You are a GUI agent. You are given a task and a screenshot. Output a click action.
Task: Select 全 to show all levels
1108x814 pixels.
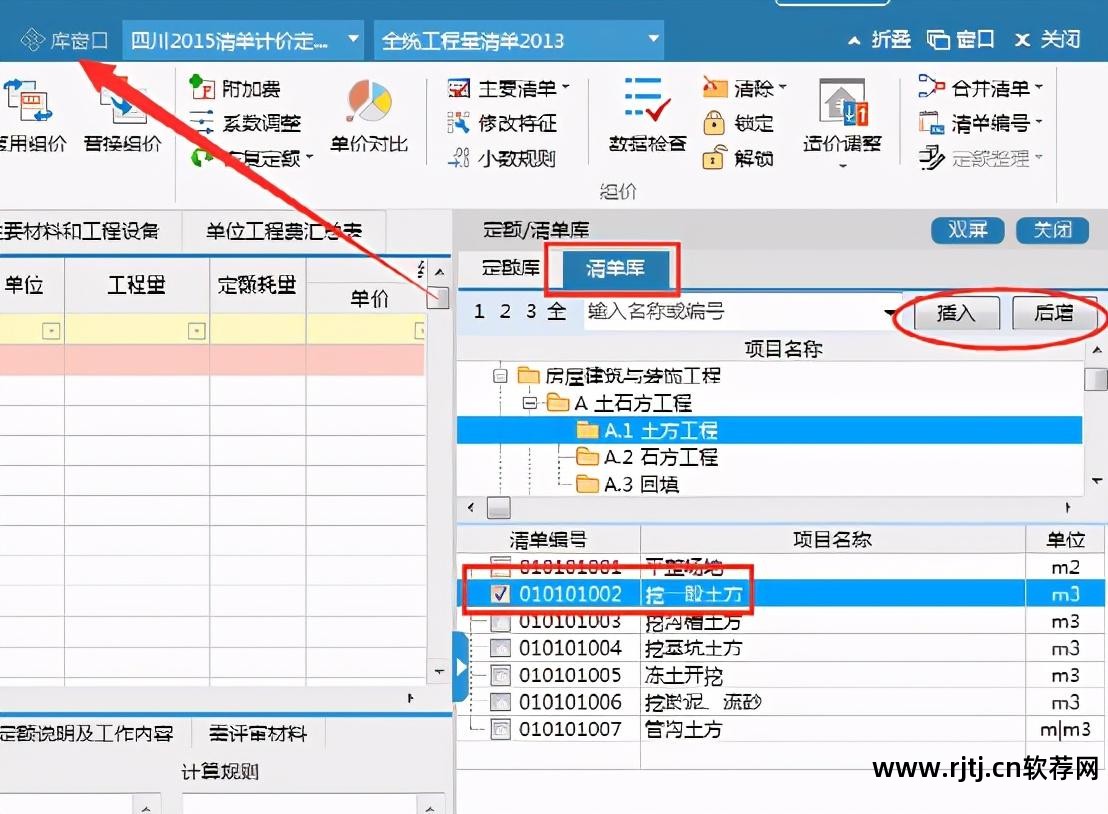coord(558,311)
